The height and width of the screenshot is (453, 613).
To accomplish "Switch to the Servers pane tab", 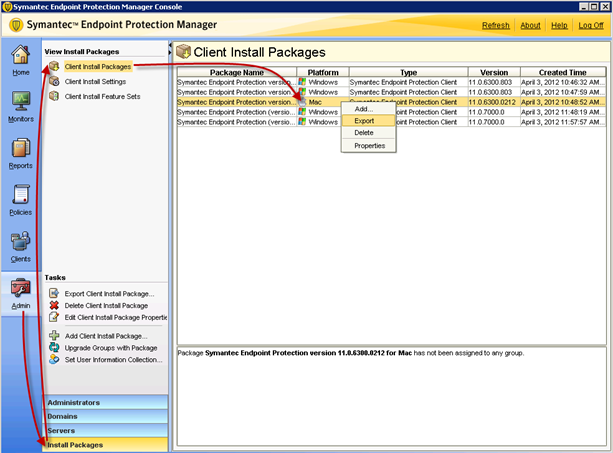I will pyautogui.click(x=105, y=430).
